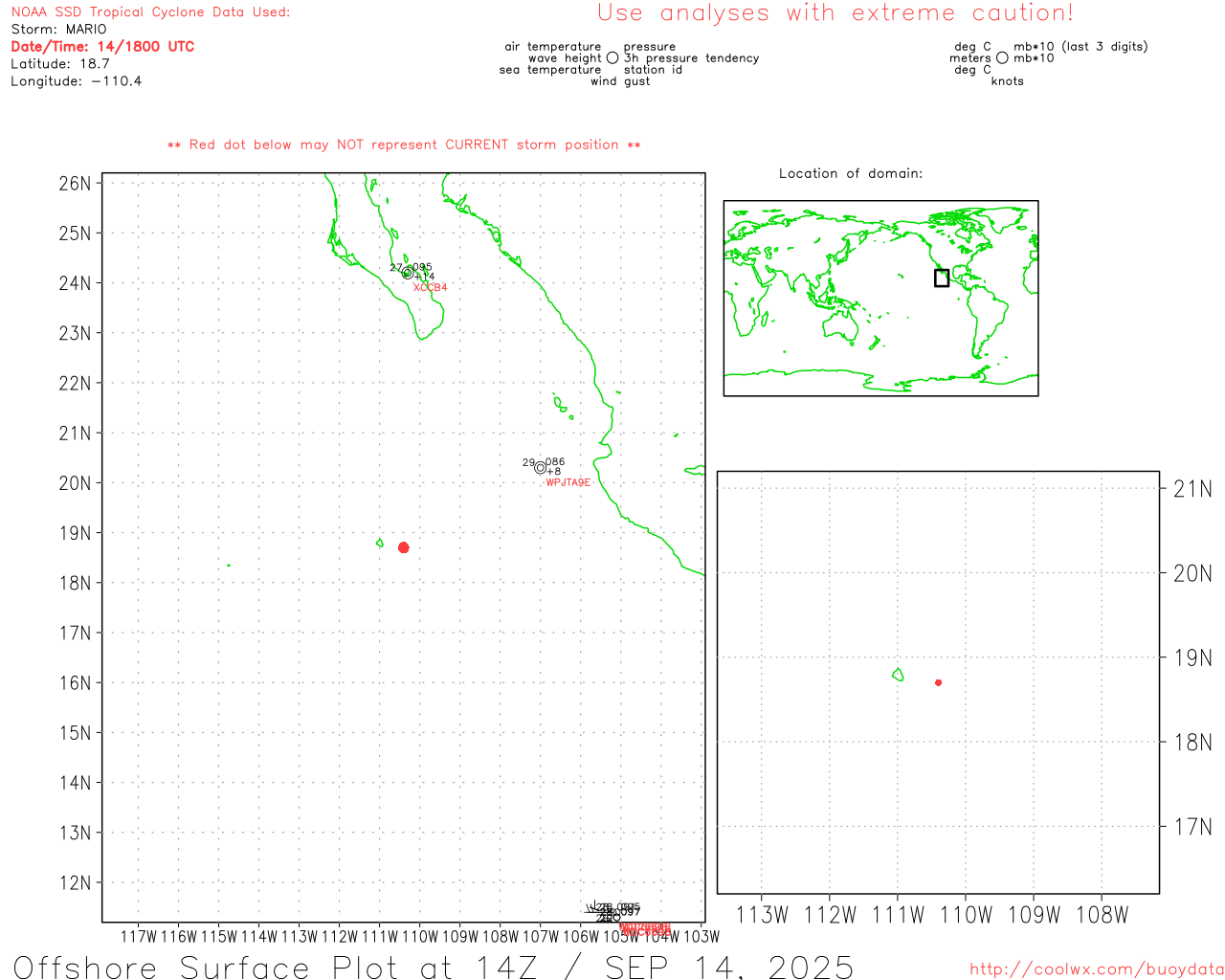Click the 'air temperature' legend label
The width and height of the screenshot is (1225, 980).
(553, 47)
